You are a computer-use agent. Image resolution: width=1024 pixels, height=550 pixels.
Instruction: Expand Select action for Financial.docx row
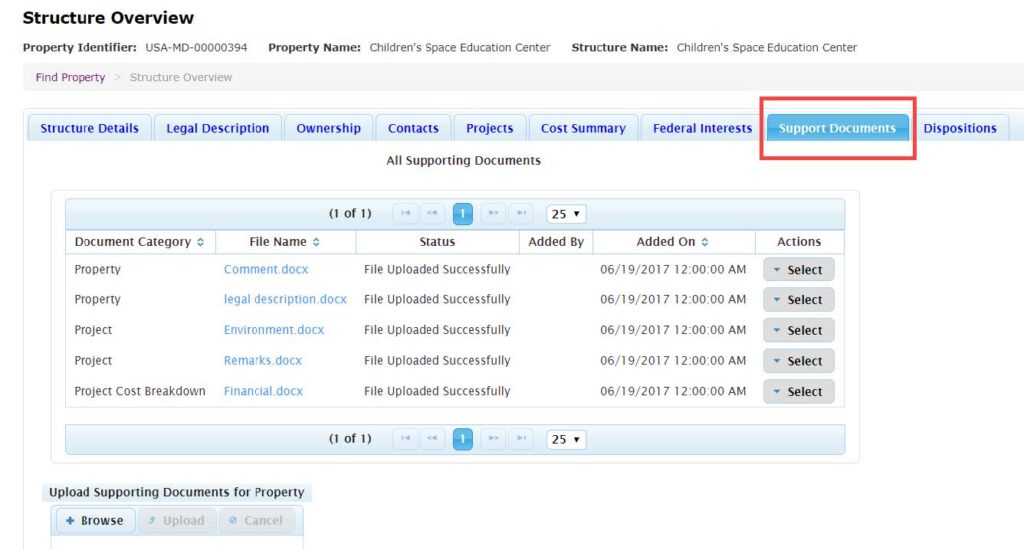798,392
